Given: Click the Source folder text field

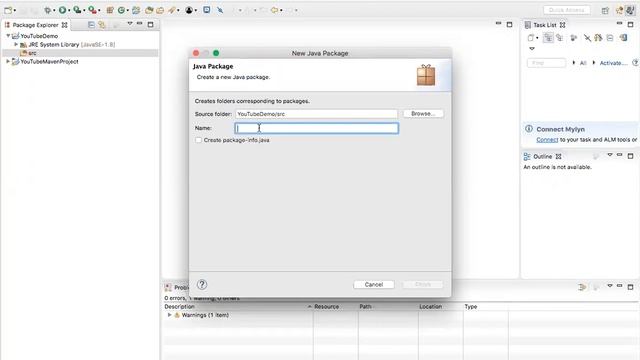Looking at the screenshot, I should click(x=316, y=114).
